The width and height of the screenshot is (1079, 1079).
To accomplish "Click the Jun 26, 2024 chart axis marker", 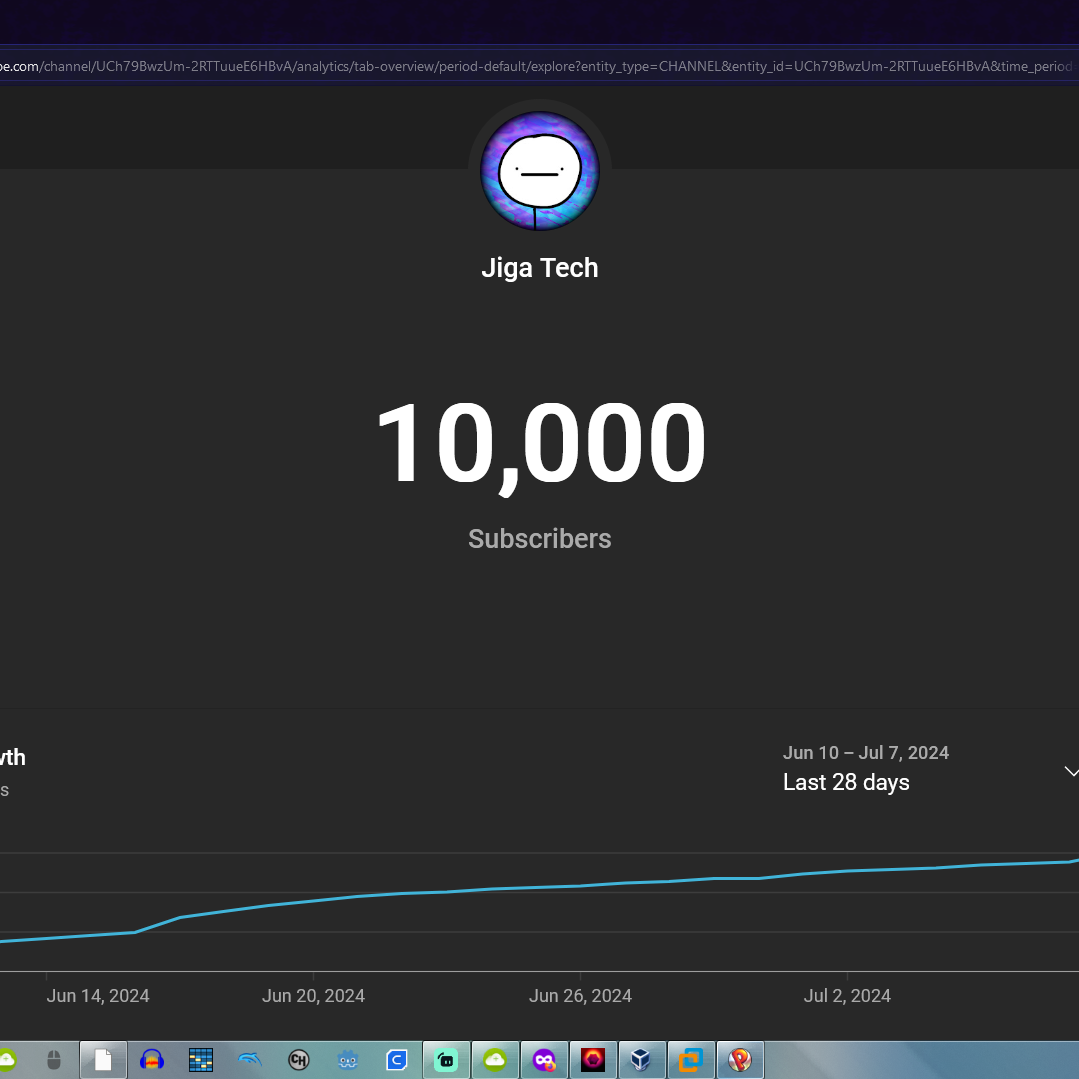I will click(580, 995).
